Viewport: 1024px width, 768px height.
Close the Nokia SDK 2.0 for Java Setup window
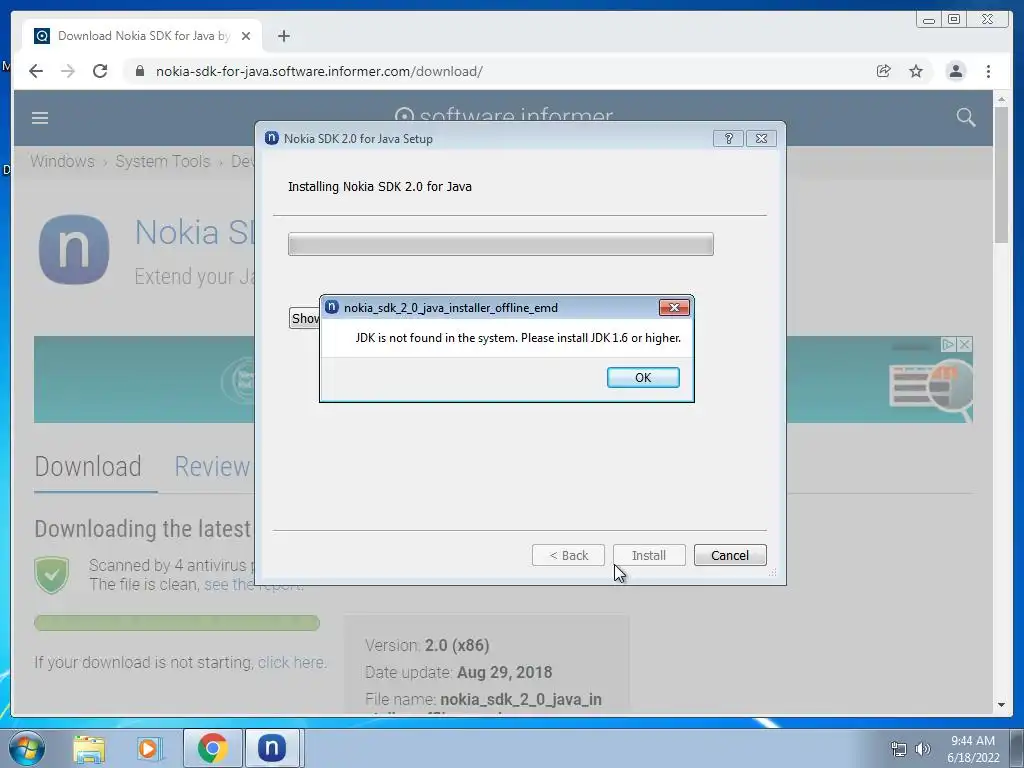[x=761, y=138]
